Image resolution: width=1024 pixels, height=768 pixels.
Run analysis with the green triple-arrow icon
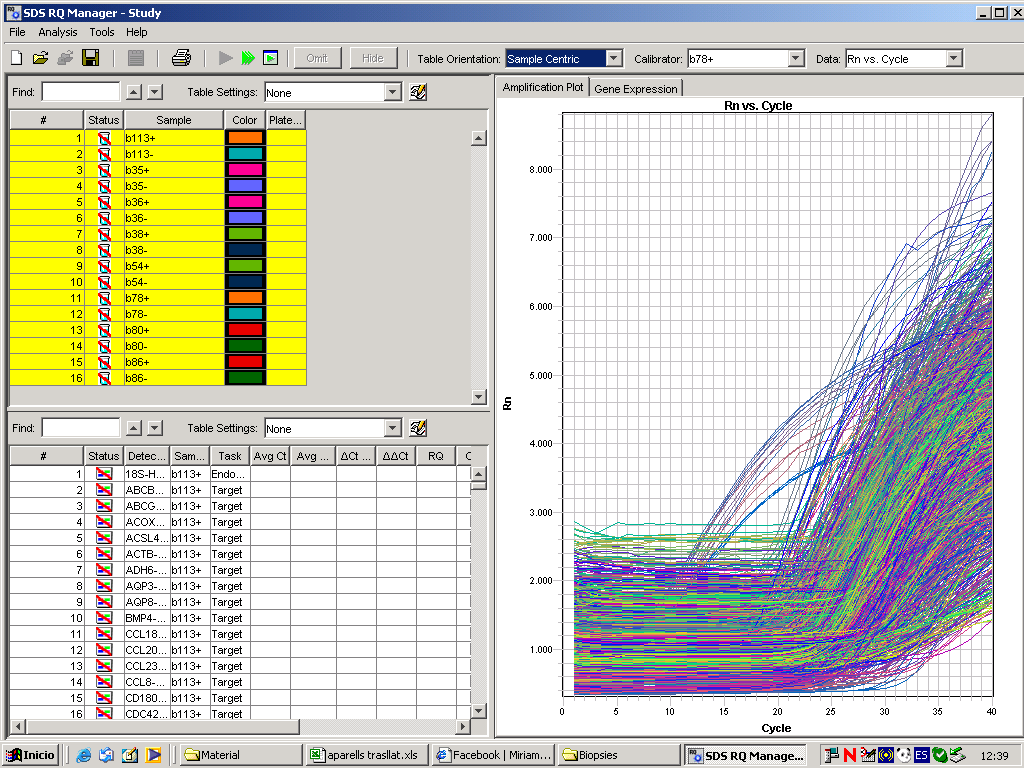247,58
